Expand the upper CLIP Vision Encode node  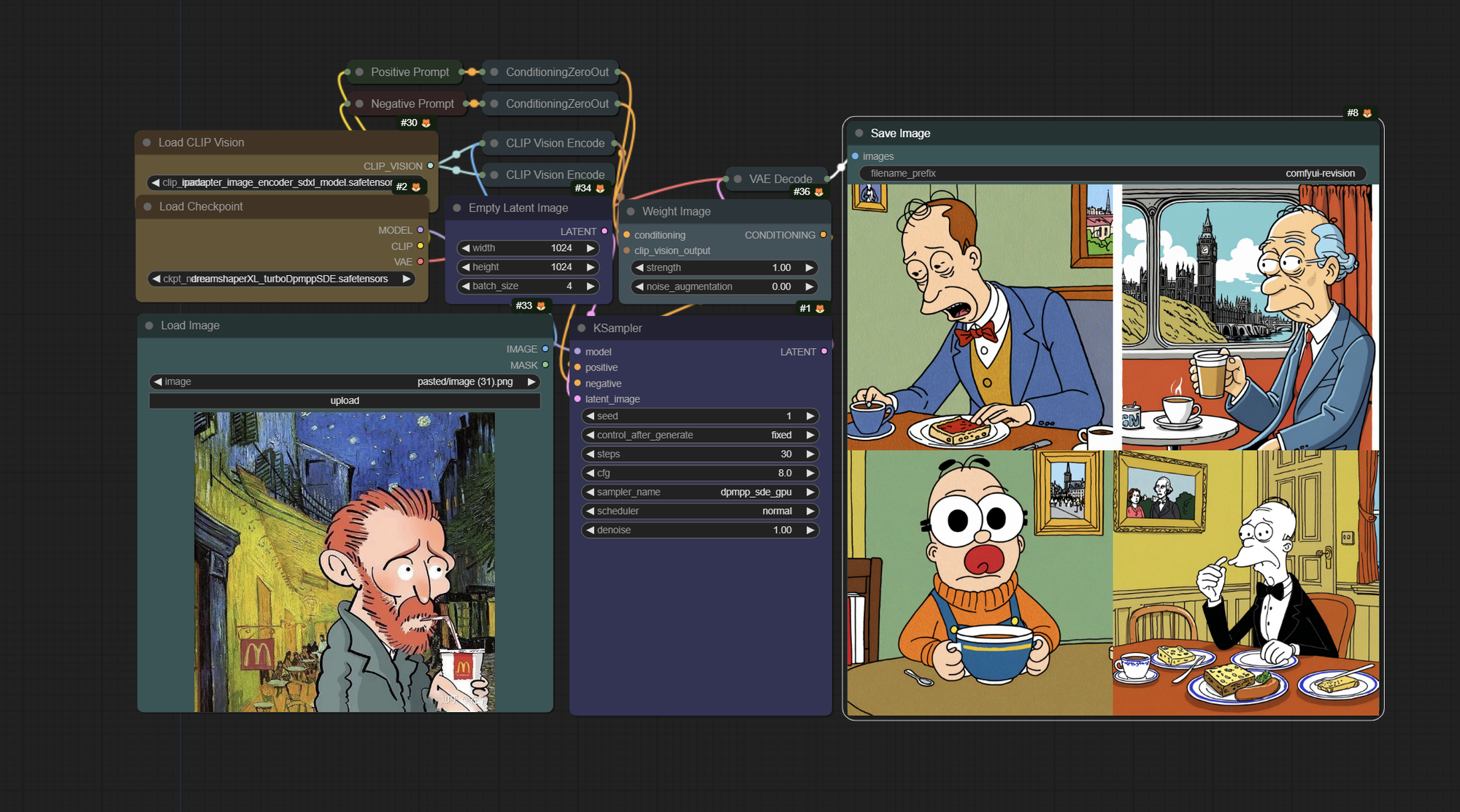pyautogui.click(x=494, y=143)
